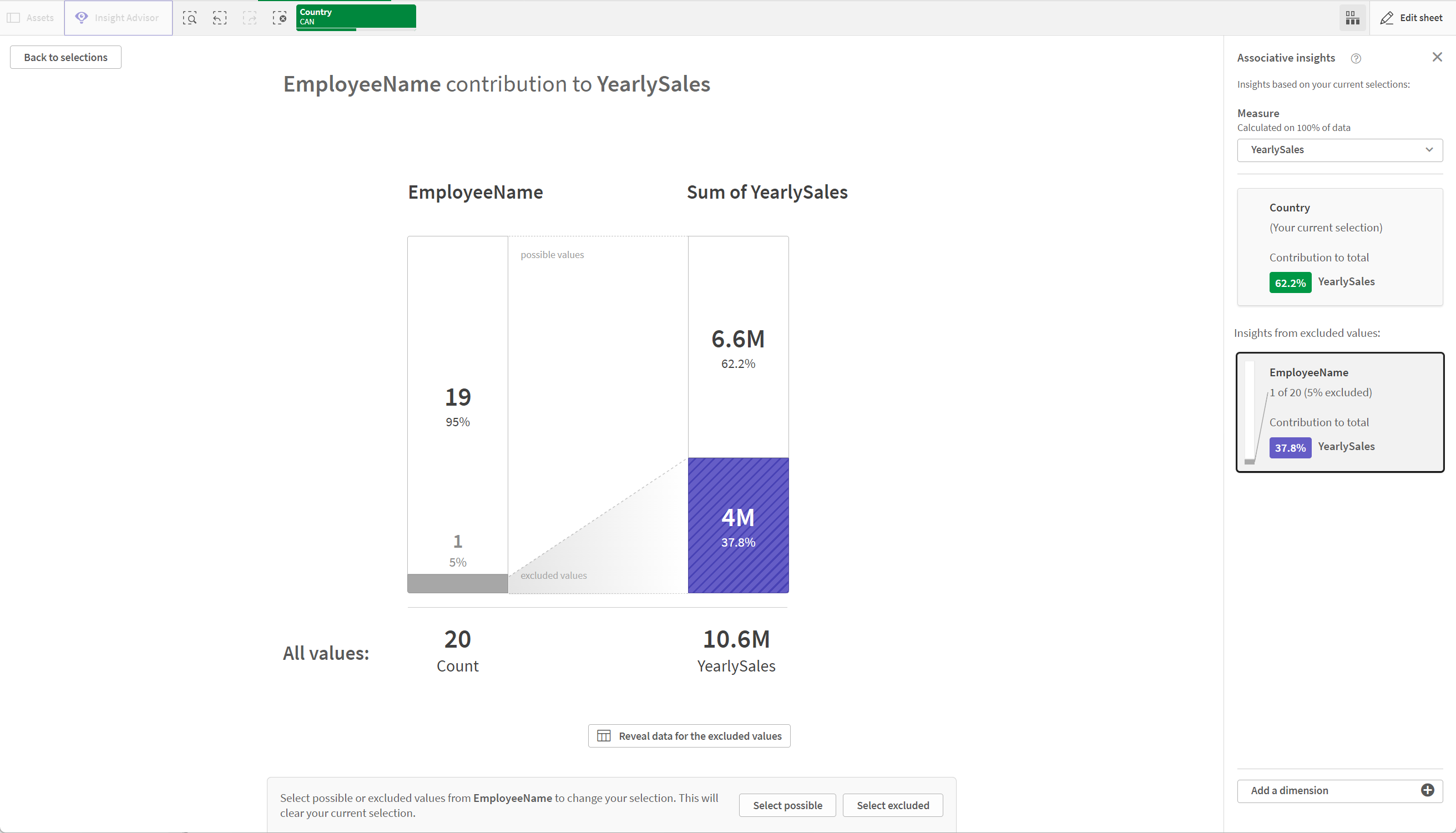Click the Select possible button
The width and height of the screenshot is (1456, 833).
[787, 805]
